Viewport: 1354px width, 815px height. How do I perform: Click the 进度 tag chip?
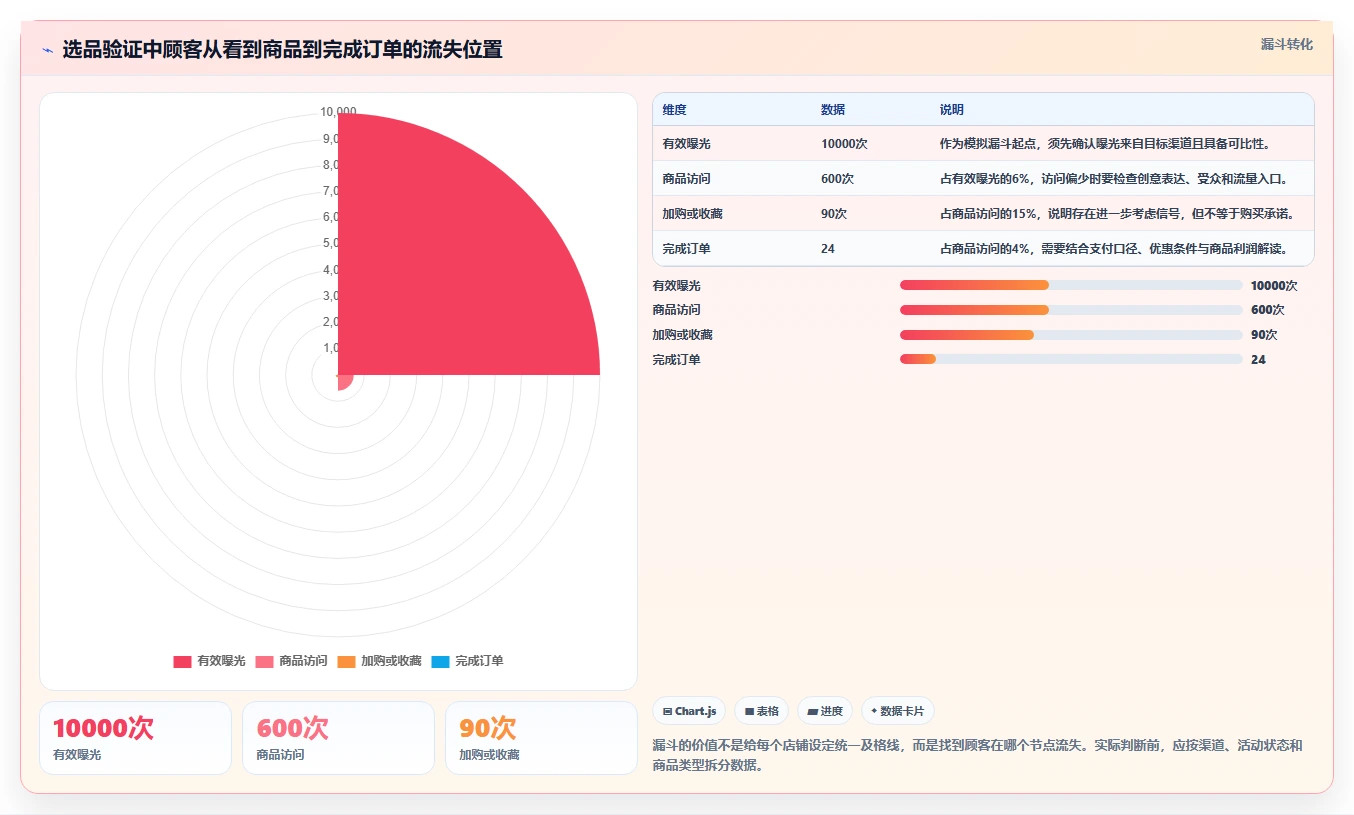[x=825, y=711]
